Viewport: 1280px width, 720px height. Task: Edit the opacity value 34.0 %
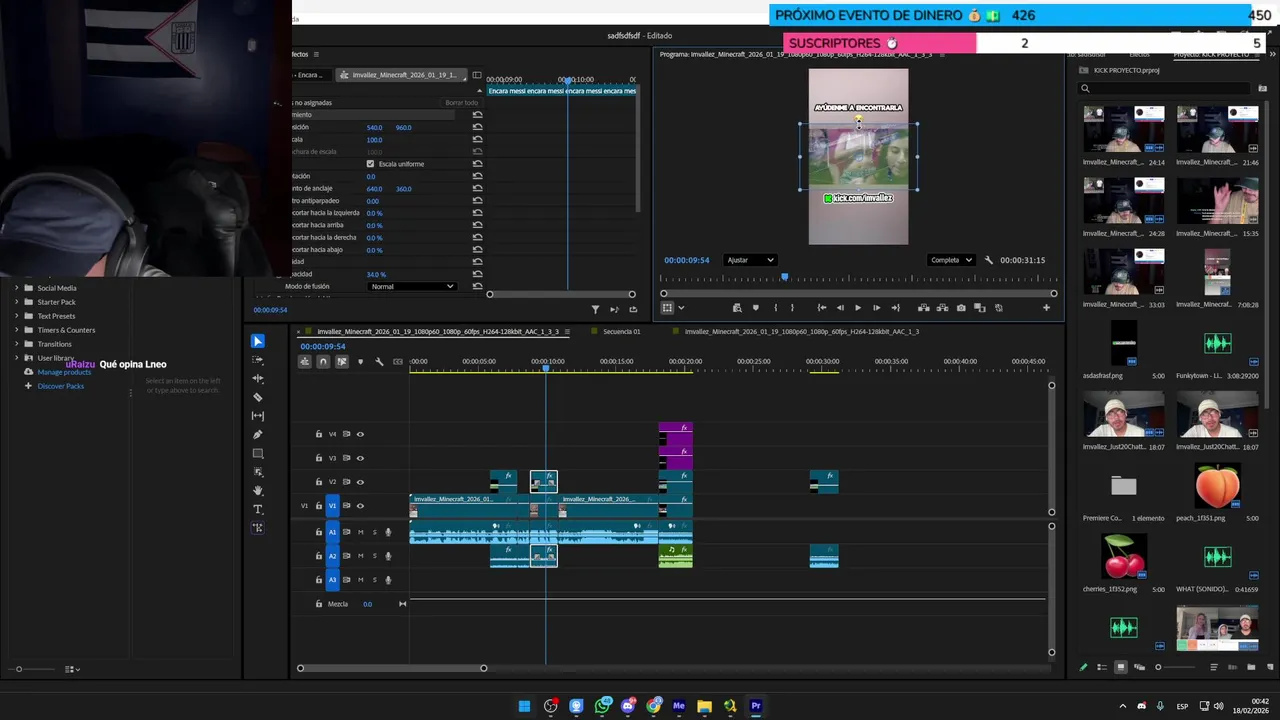click(376, 274)
